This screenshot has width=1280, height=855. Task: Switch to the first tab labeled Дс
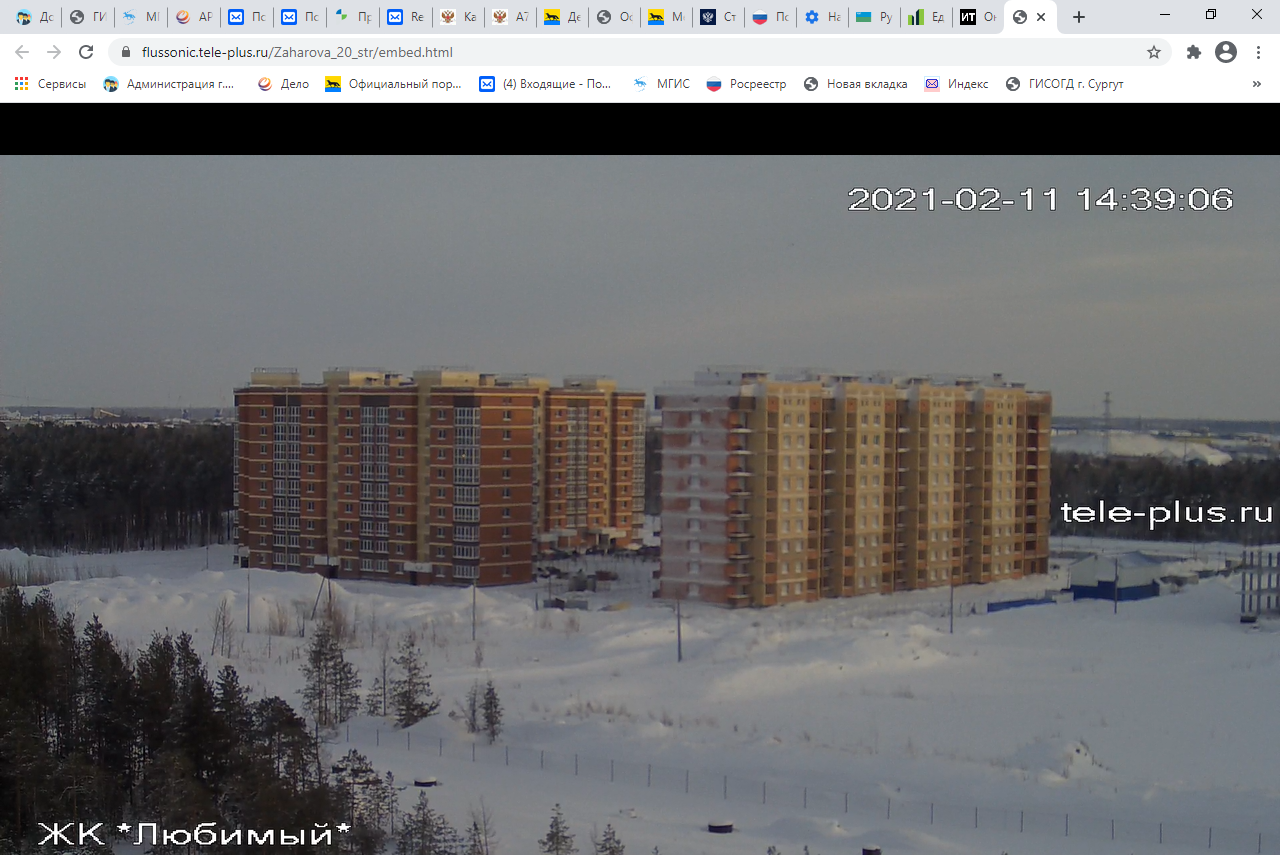(x=34, y=17)
